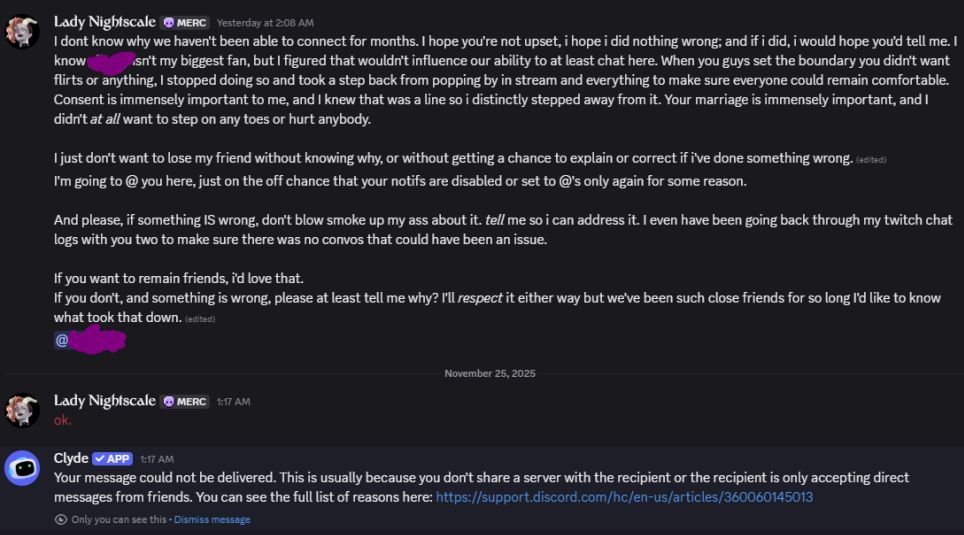Click "(edited)" after "done something wrong."
Viewport: 964px width, 535px height.
871,160
